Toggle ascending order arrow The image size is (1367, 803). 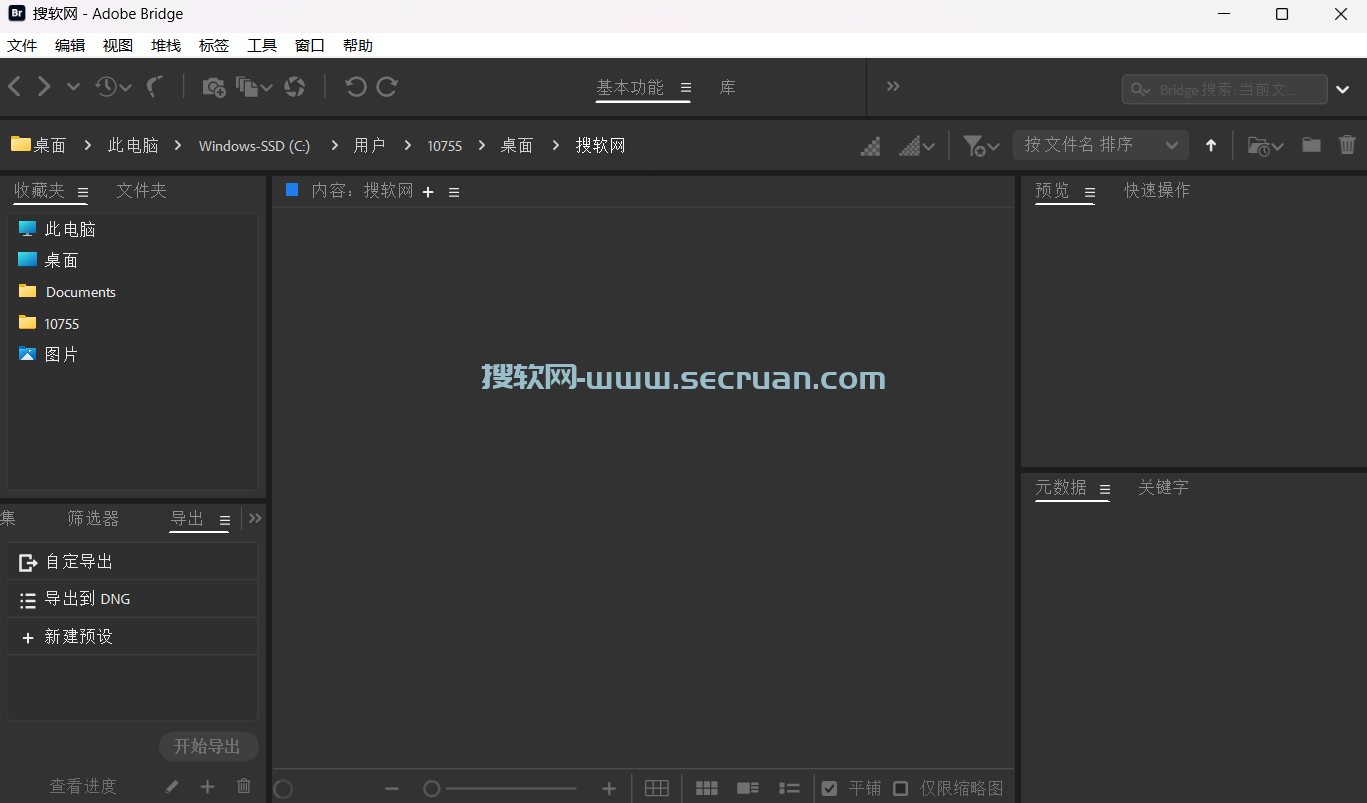[1211, 145]
